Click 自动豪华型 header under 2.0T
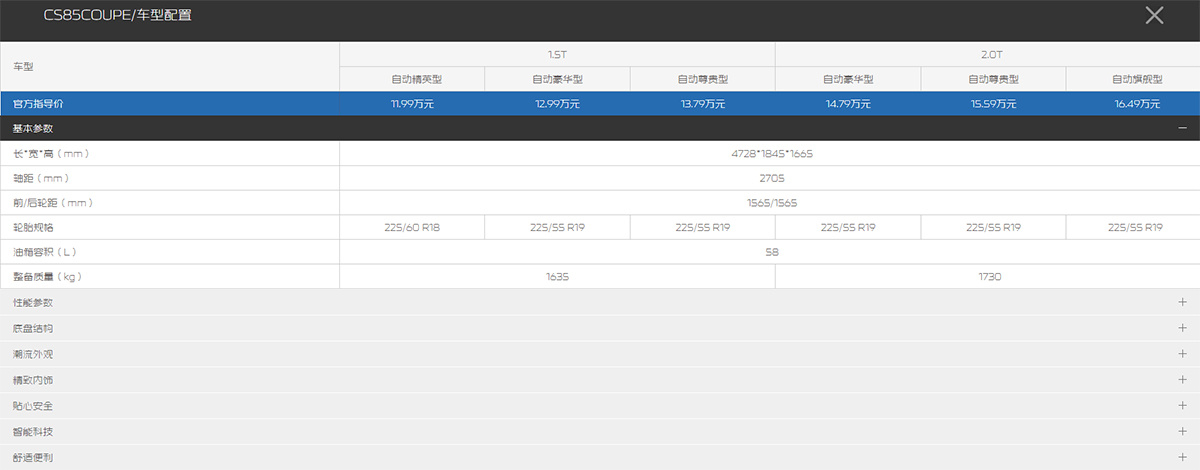 [x=847, y=79]
